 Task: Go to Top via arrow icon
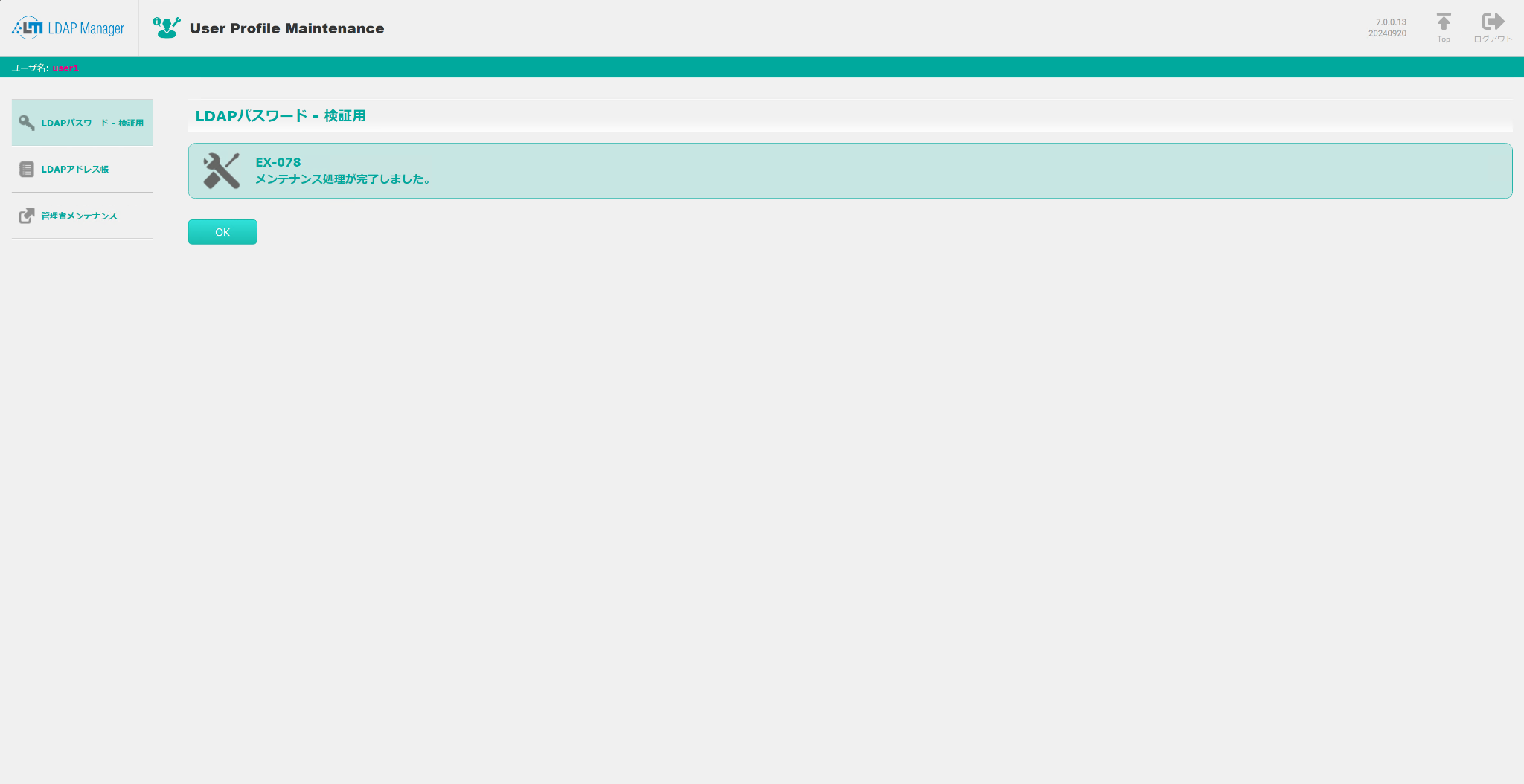click(1444, 22)
